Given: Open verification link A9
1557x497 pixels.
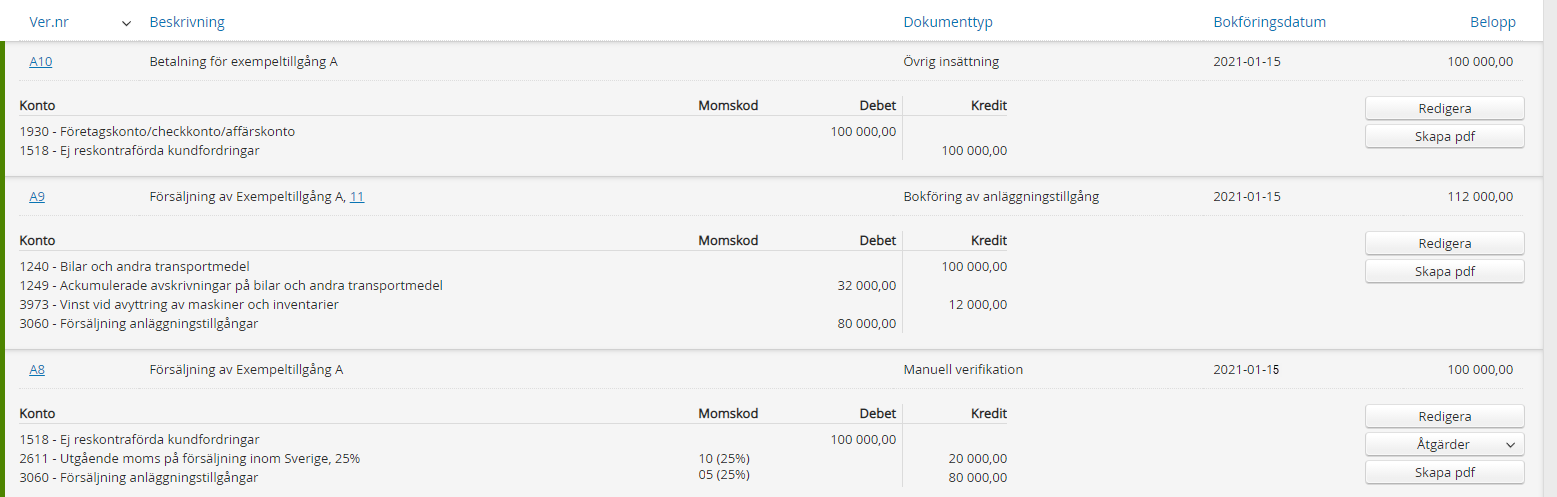Looking at the screenshot, I should 37,197.
